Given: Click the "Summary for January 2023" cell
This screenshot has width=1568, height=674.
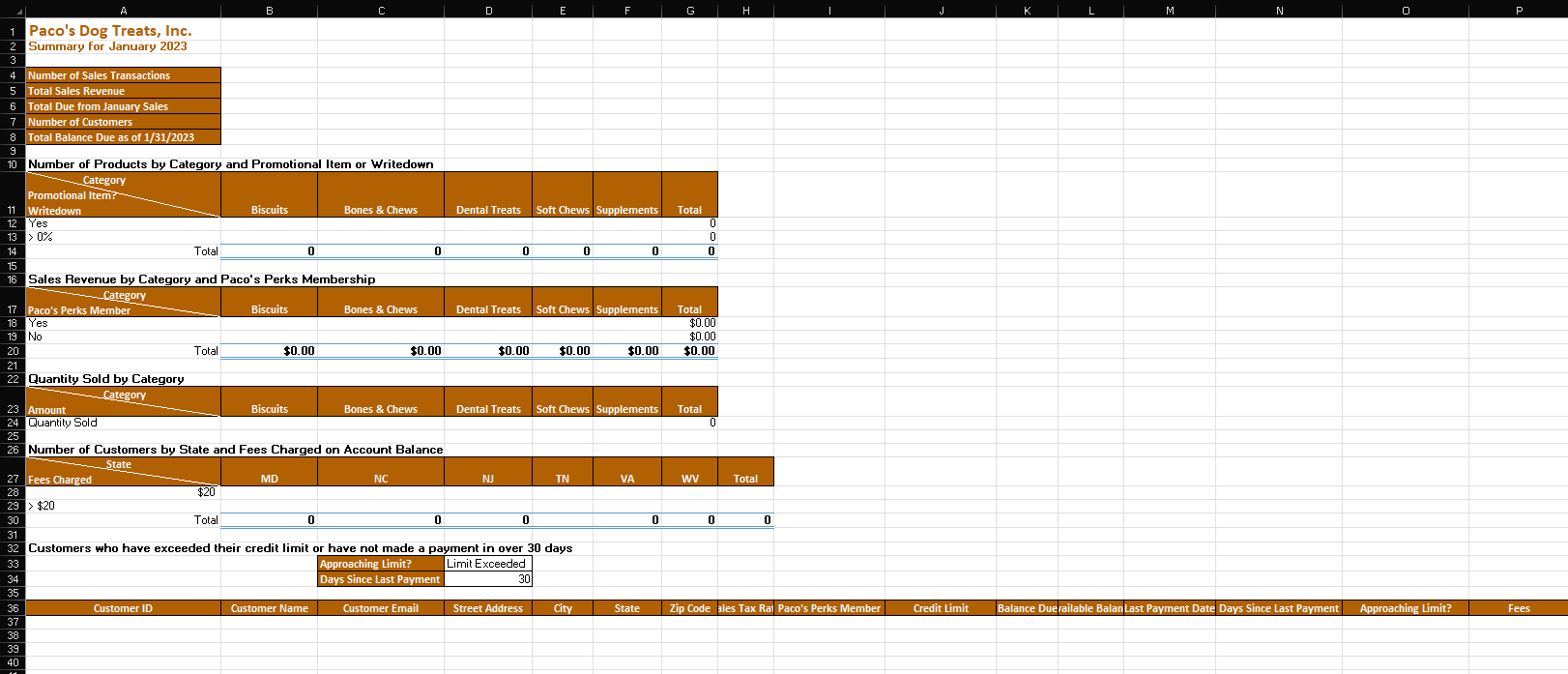Looking at the screenshot, I should click(107, 46).
